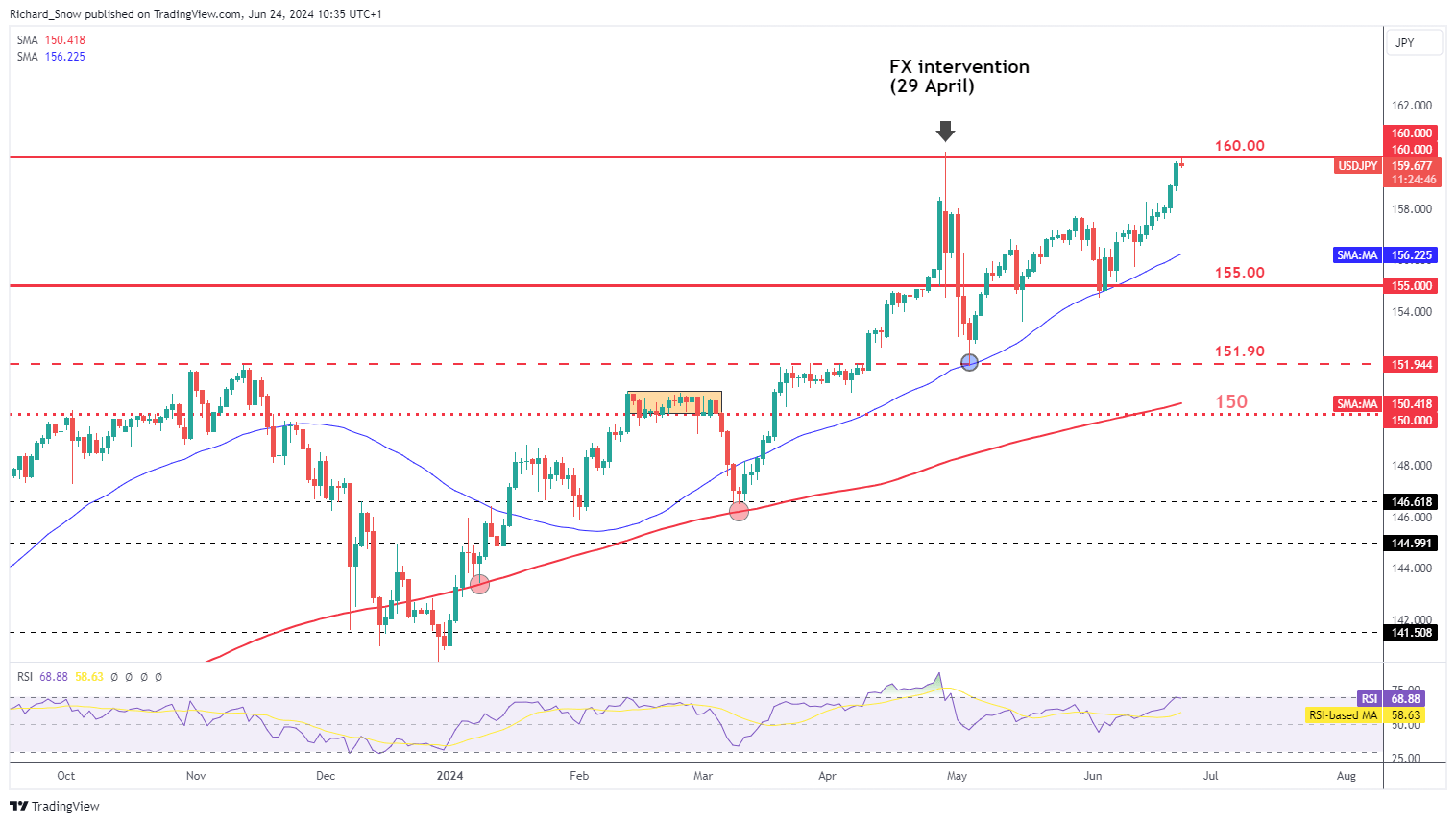
Task: Click Dec on the time axis
Action: click(326, 776)
